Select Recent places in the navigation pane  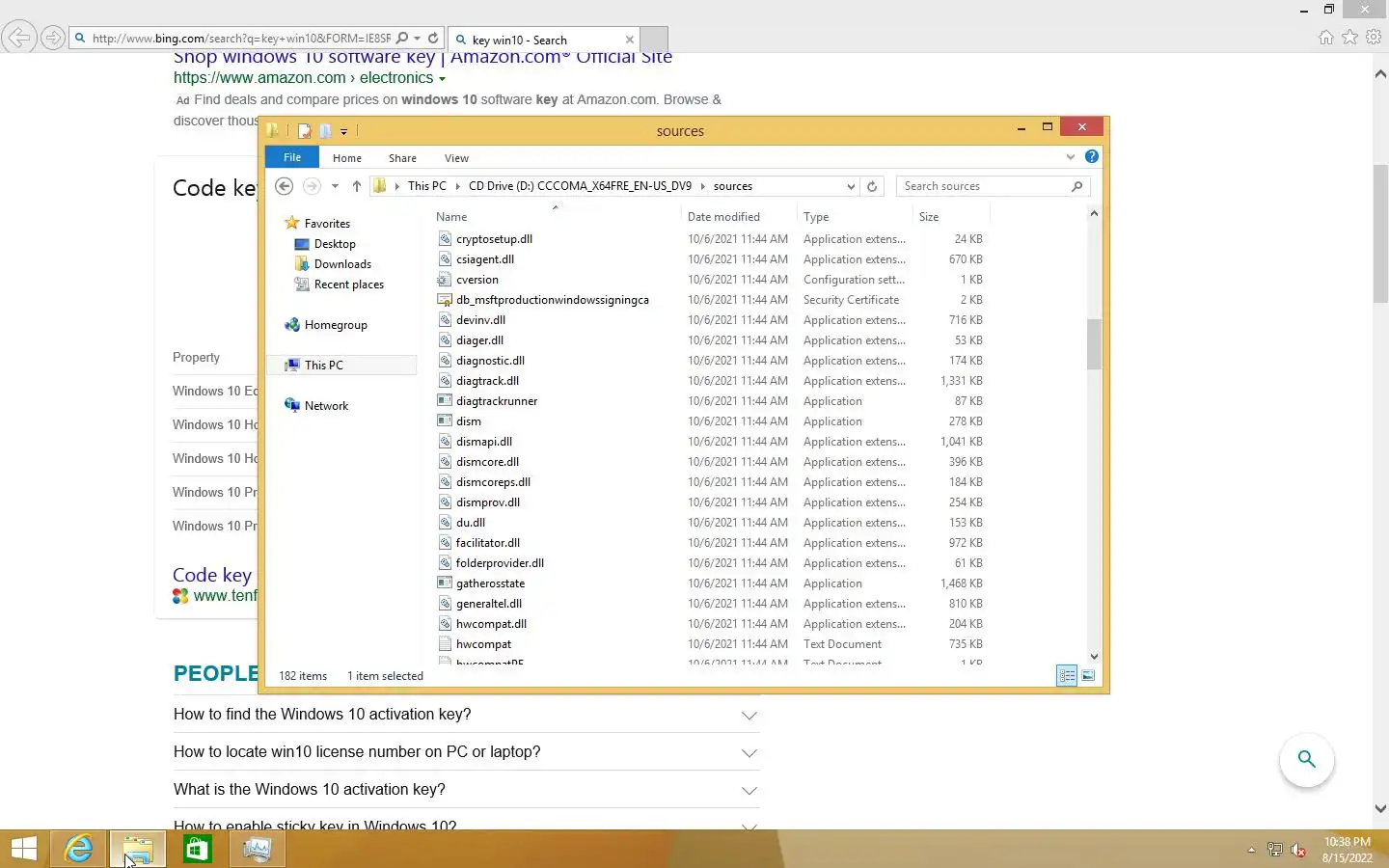[x=348, y=285]
